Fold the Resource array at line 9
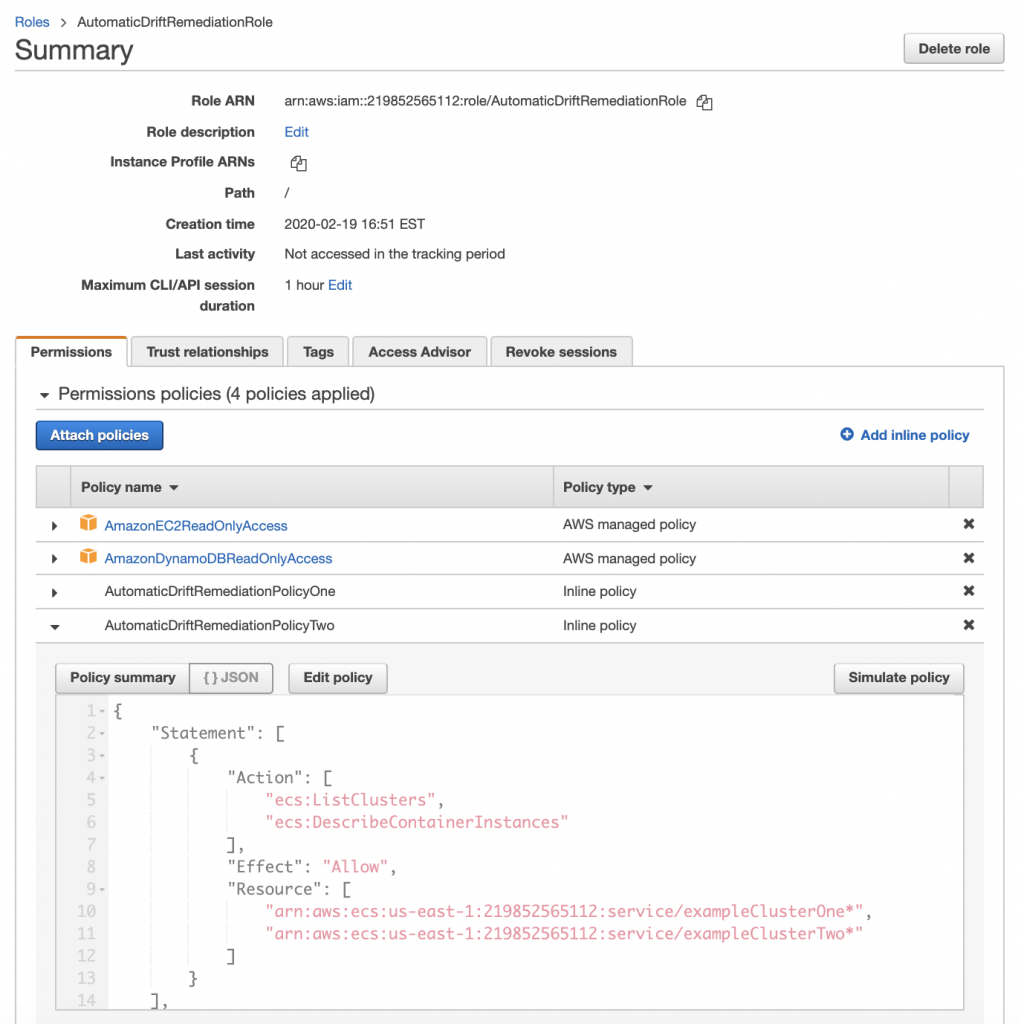The width and height of the screenshot is (1021, 1024). click(102, 889)
